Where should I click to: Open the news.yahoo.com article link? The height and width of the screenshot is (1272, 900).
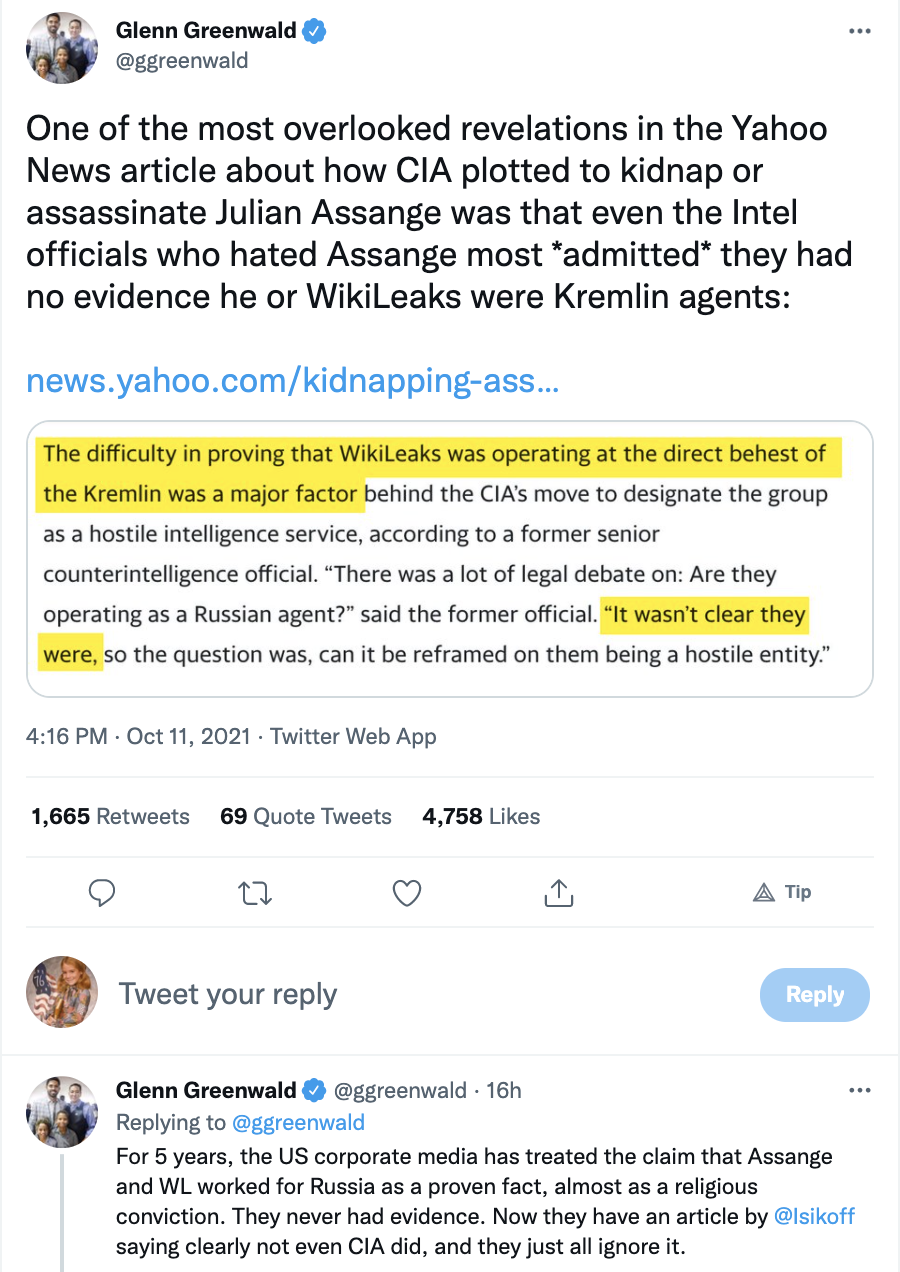(292, 381)
